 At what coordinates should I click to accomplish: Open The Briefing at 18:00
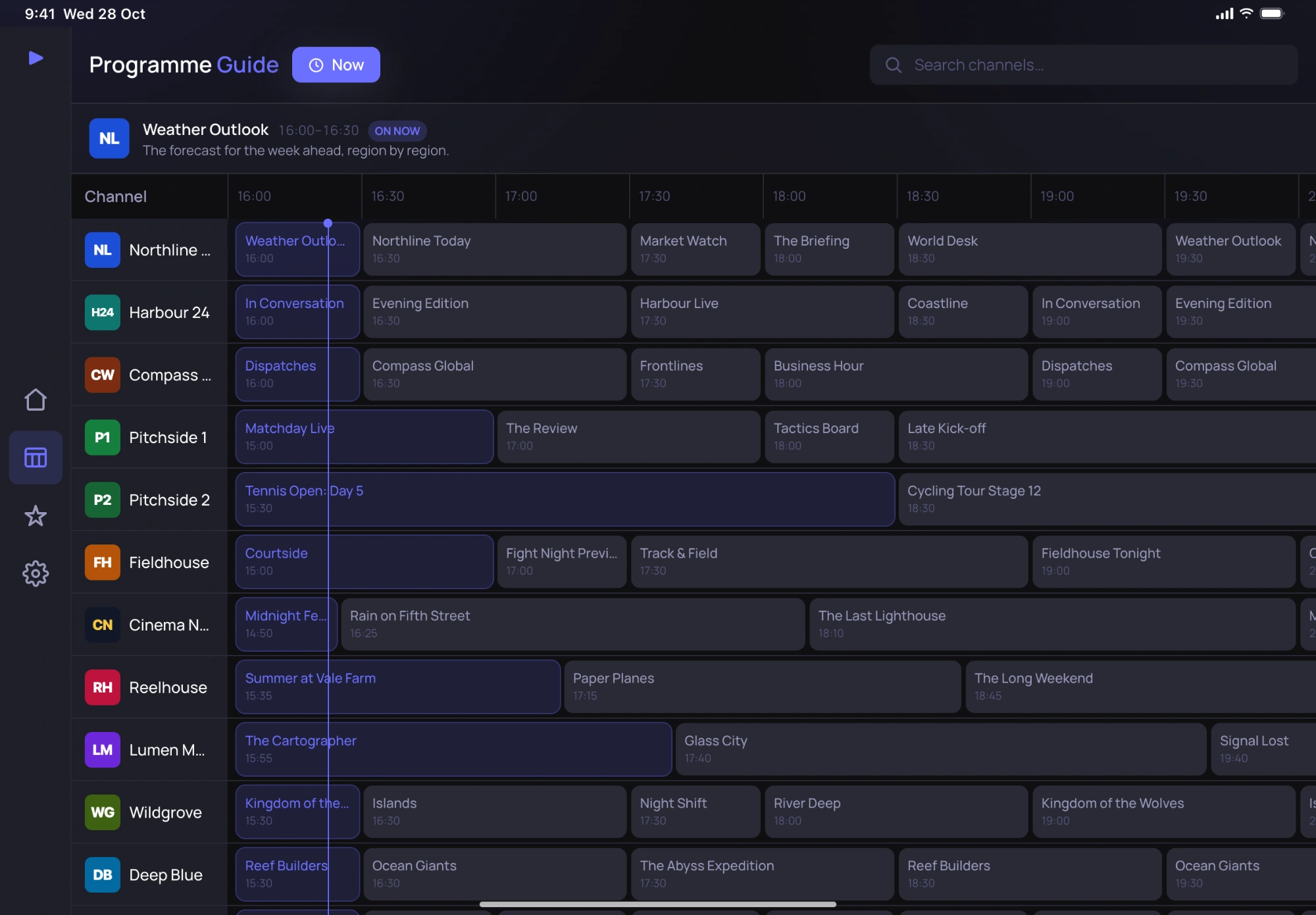(x=829, y=249)
